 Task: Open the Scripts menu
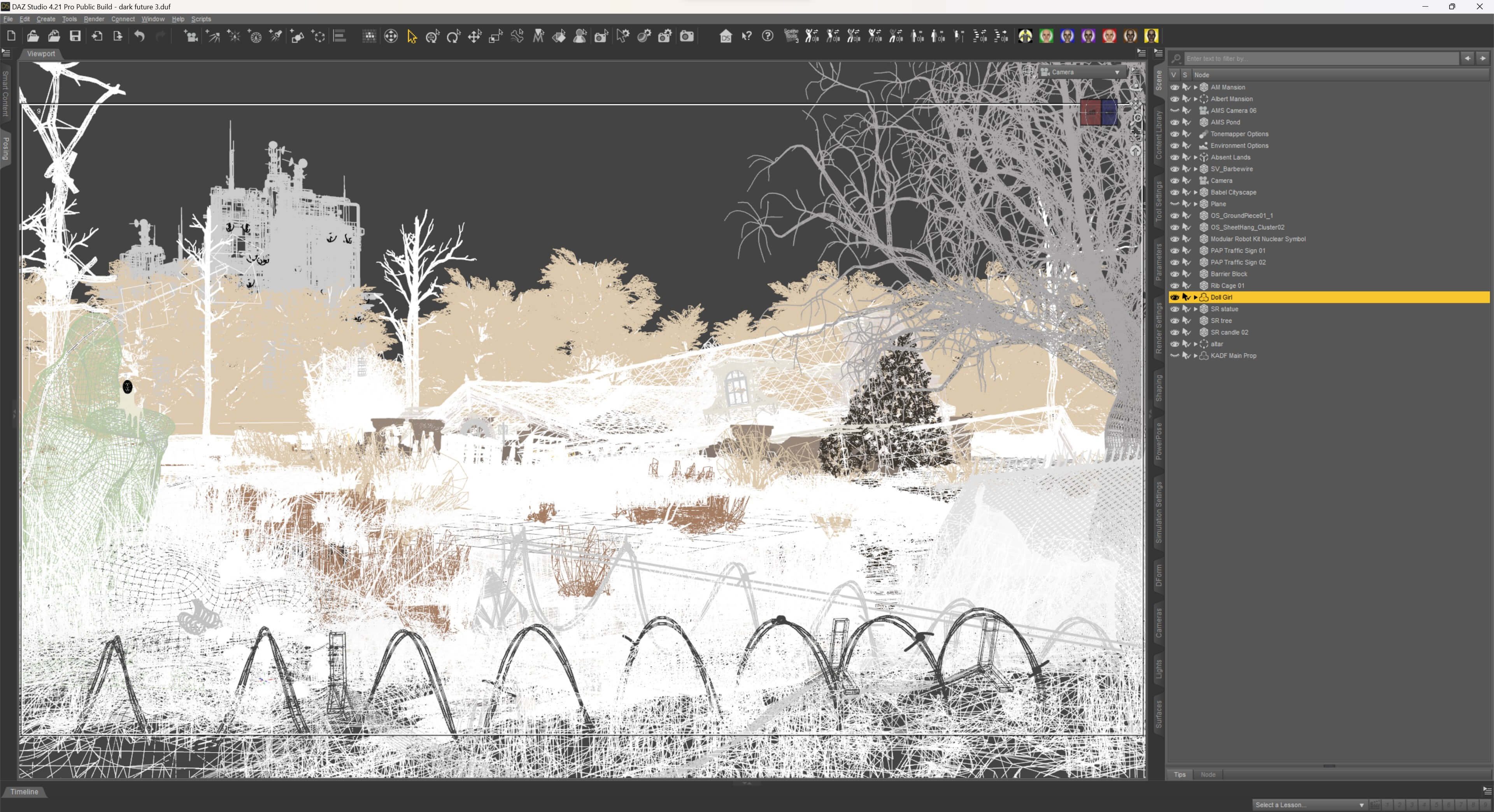(201, 19)
